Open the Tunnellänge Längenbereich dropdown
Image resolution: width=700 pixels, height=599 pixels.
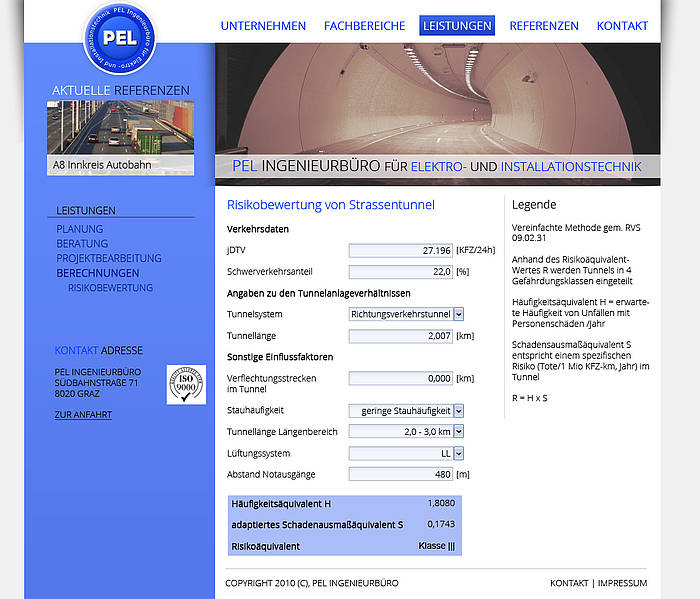(406, 432)
